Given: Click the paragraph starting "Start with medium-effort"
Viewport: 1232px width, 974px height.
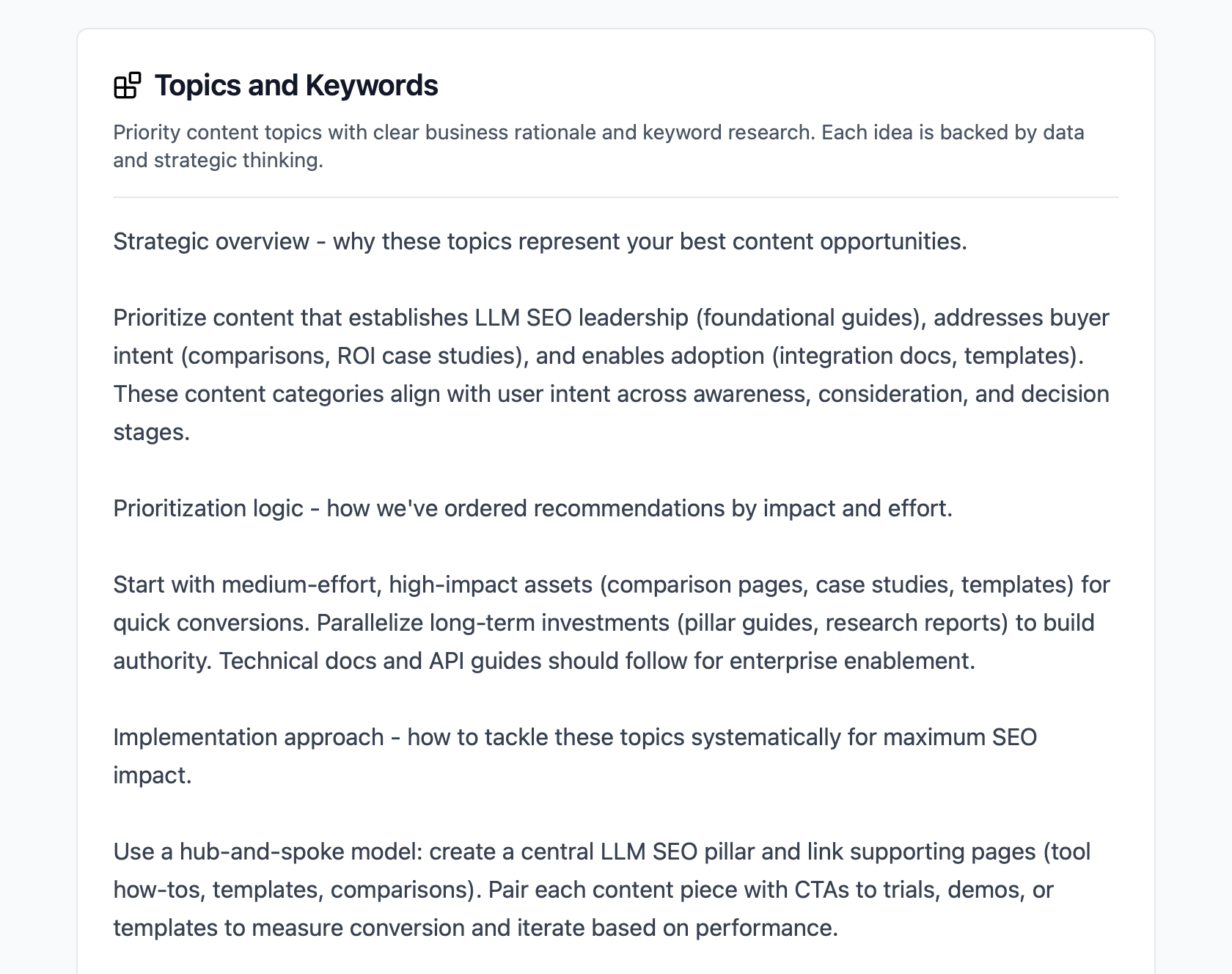Looking at the screenshot, I should pyautogui.click(x=611, y=623).
